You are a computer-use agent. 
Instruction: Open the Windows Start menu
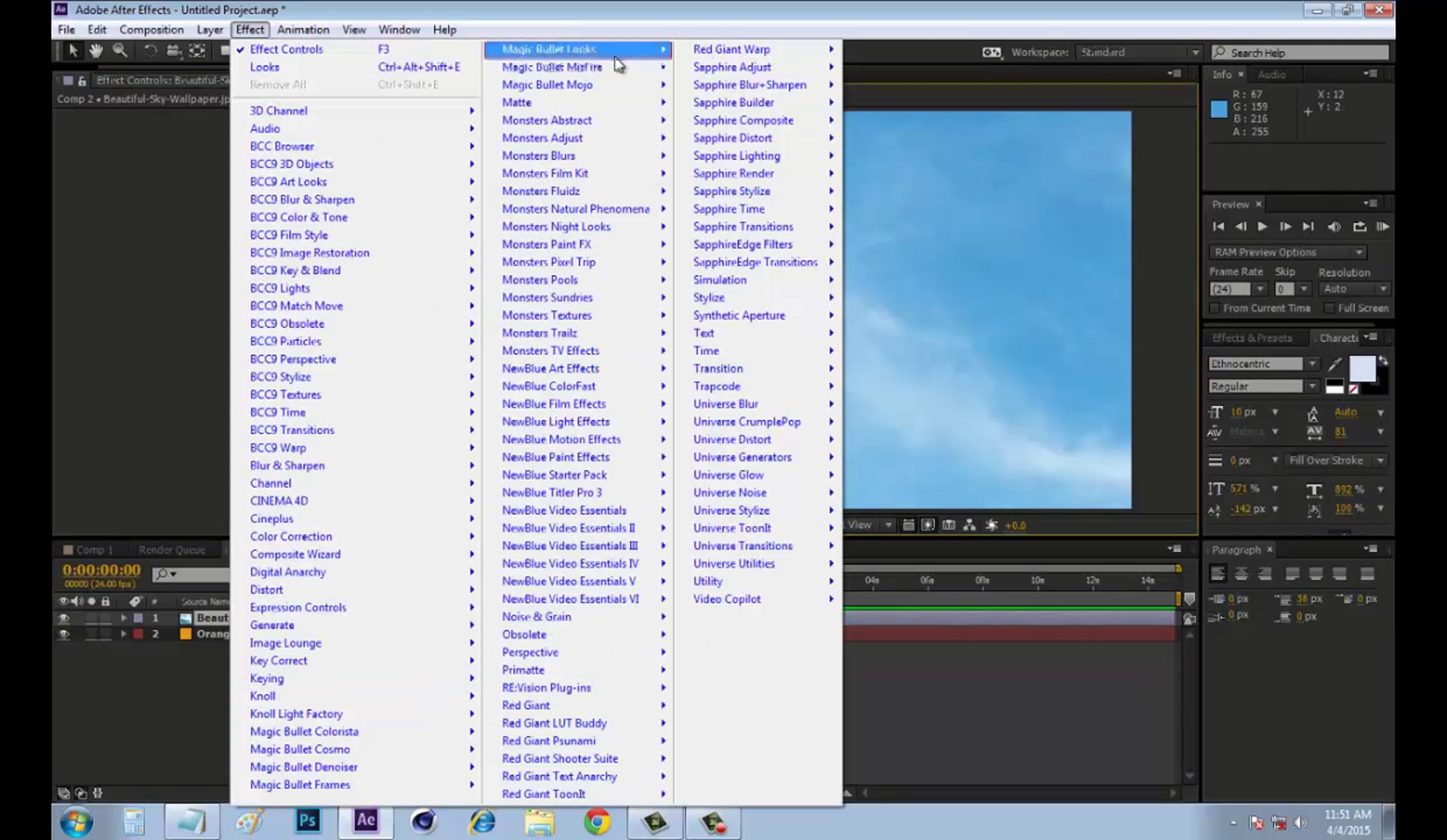77,822
